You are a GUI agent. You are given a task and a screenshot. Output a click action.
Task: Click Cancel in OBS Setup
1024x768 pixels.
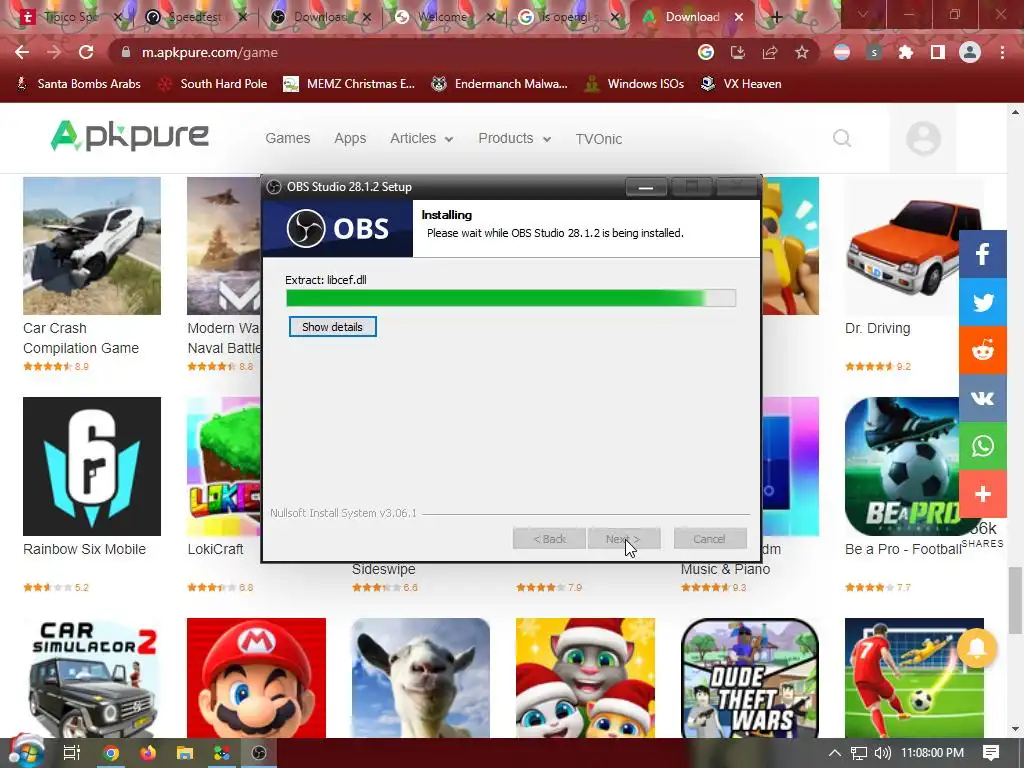click(x=709, y=539)
